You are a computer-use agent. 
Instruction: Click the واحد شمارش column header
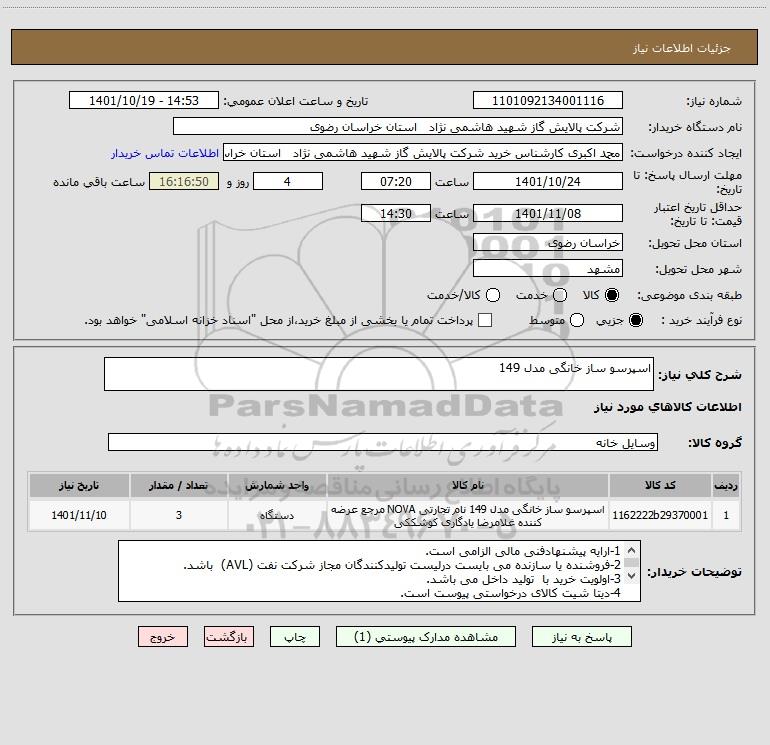(277, 485)
